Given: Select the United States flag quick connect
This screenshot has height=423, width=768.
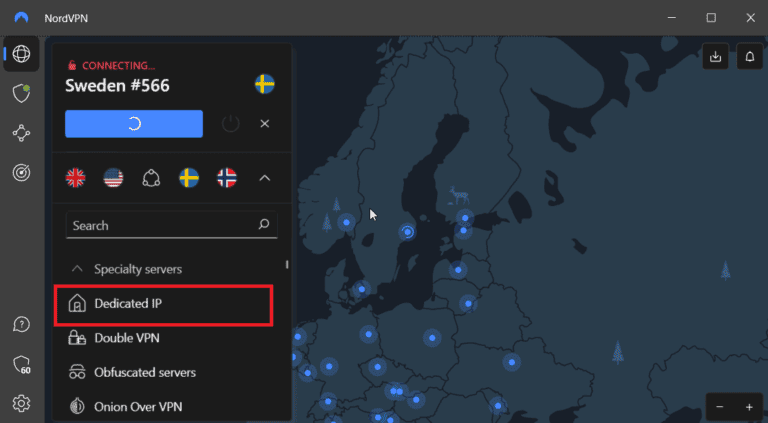Looking at the screenshot, I should coord(113,178).
